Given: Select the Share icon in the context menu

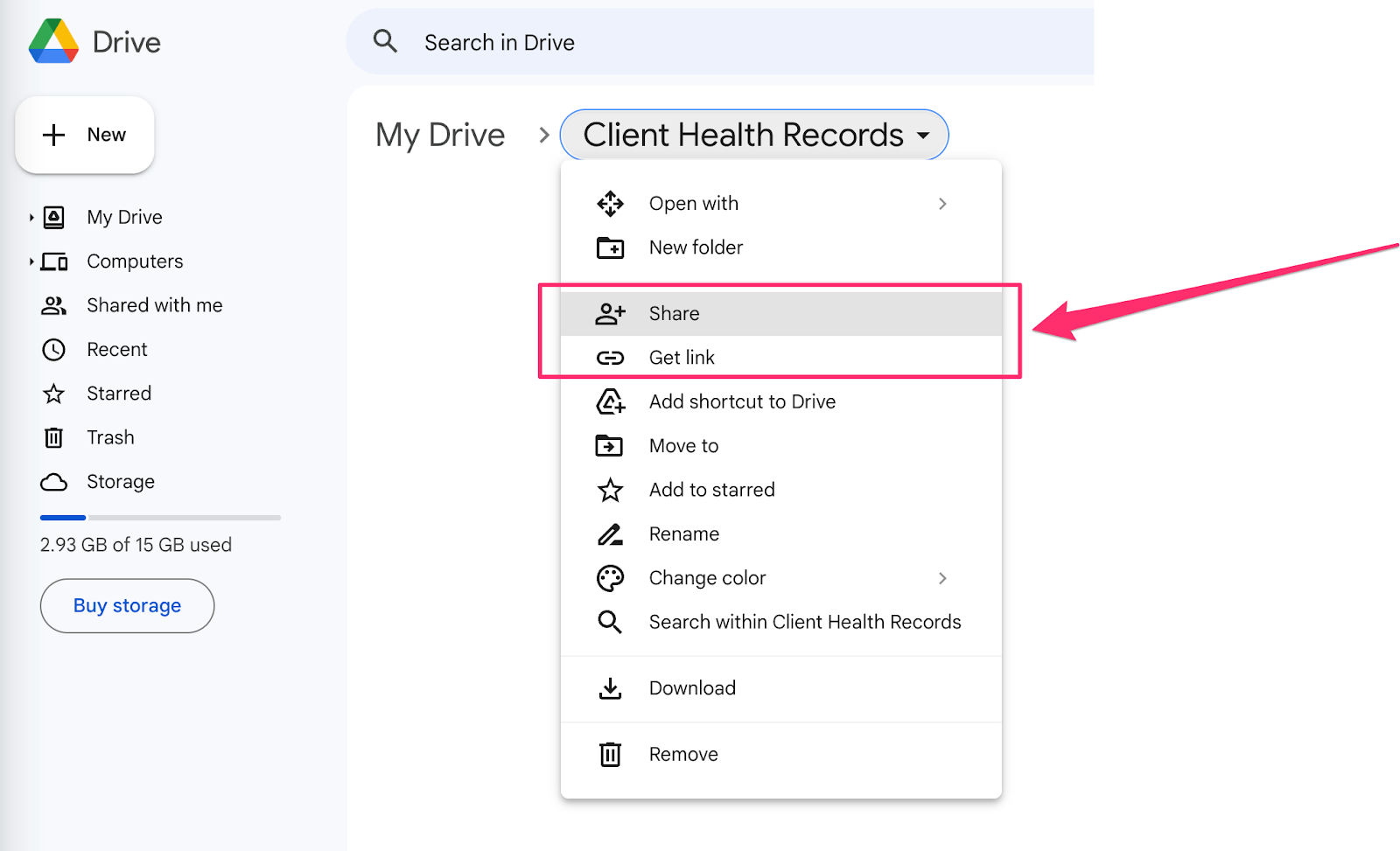Looking at the screenshot, I should tap(612, 313).
